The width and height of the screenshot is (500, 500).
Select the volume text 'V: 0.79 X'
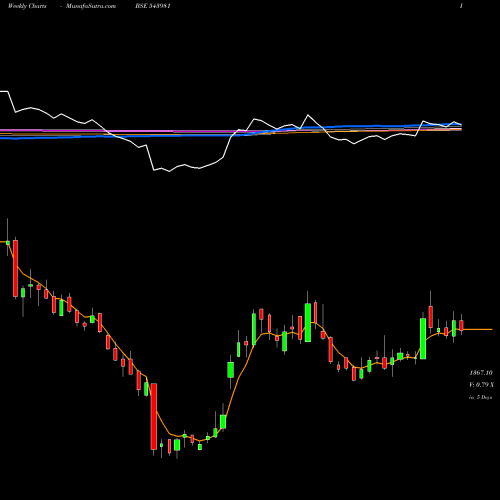pyautogui.click(x=481, y=385)
